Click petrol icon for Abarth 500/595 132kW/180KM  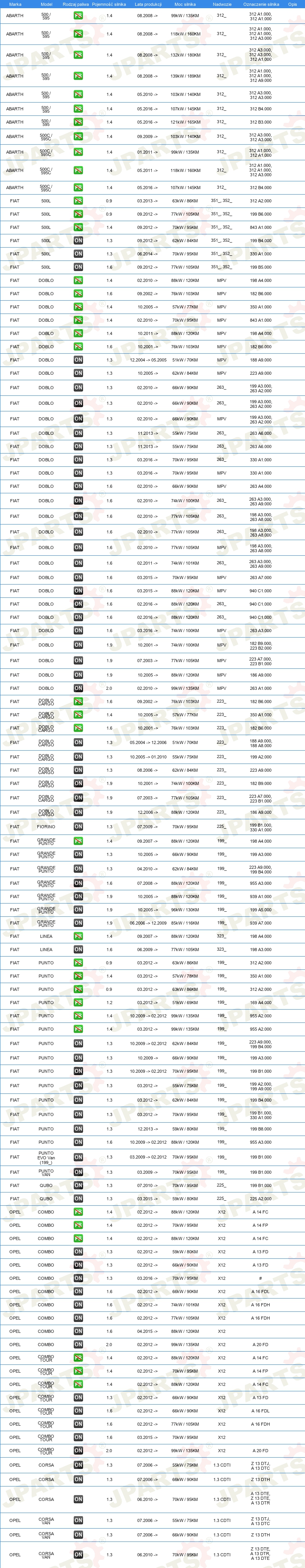tap(78, 55)
